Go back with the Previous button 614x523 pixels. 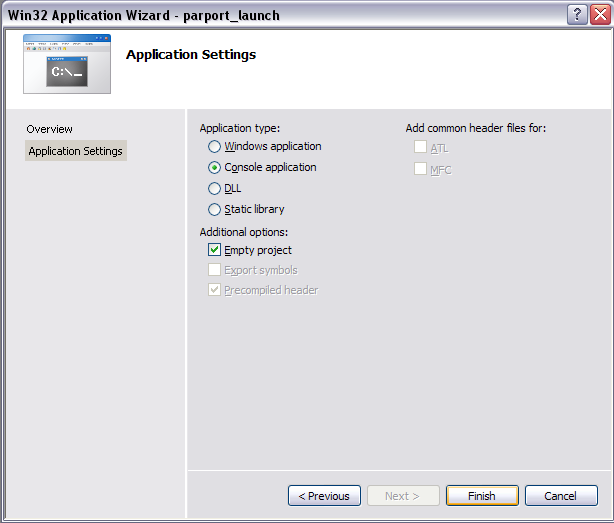(x=324, y=496)
